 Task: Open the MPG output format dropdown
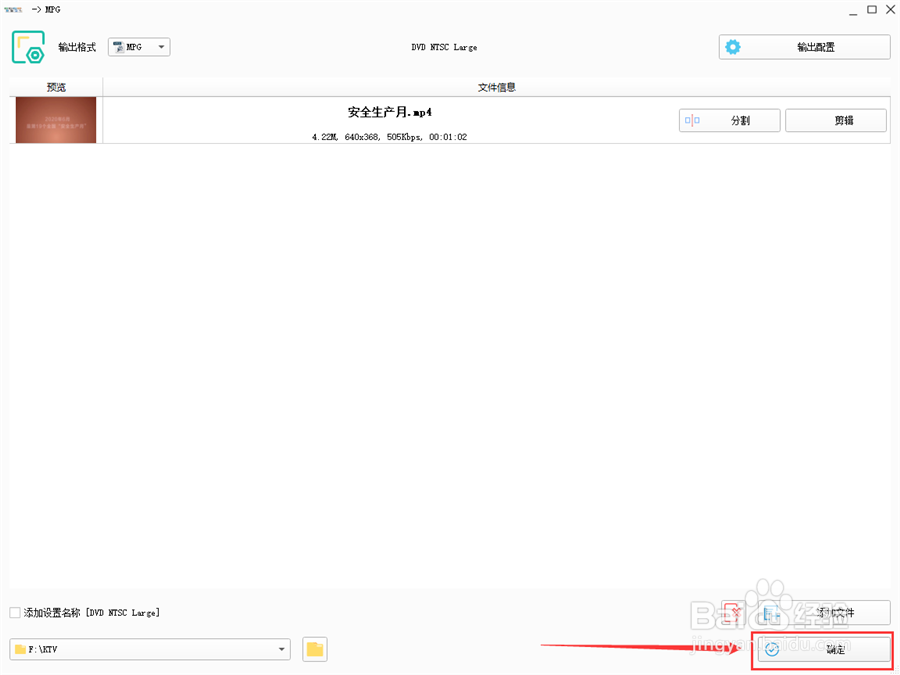(x=139, y=47)
